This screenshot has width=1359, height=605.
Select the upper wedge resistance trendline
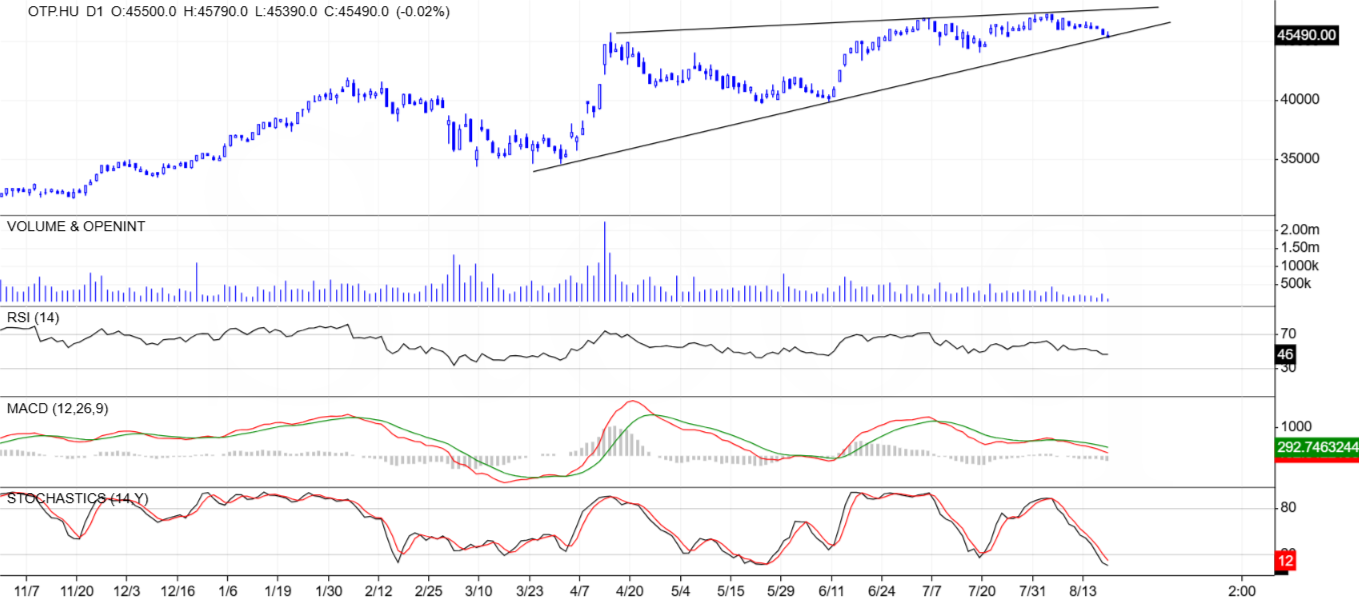point(887,20)
